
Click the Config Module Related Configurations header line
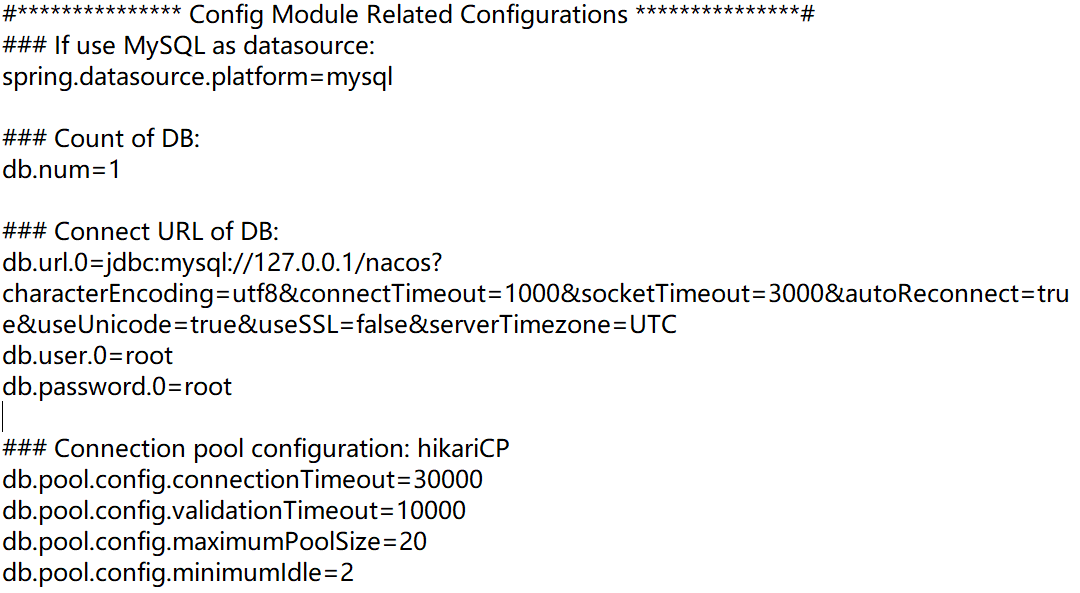point(408,16)
